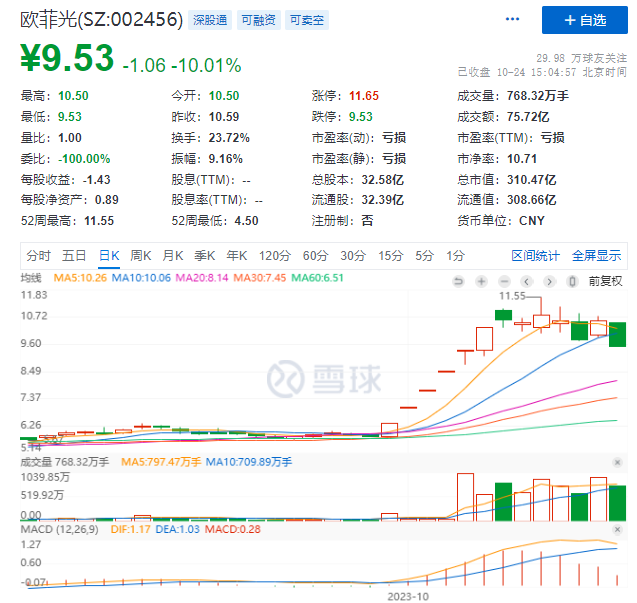Click the current price ¥9.53

[67, 58]
